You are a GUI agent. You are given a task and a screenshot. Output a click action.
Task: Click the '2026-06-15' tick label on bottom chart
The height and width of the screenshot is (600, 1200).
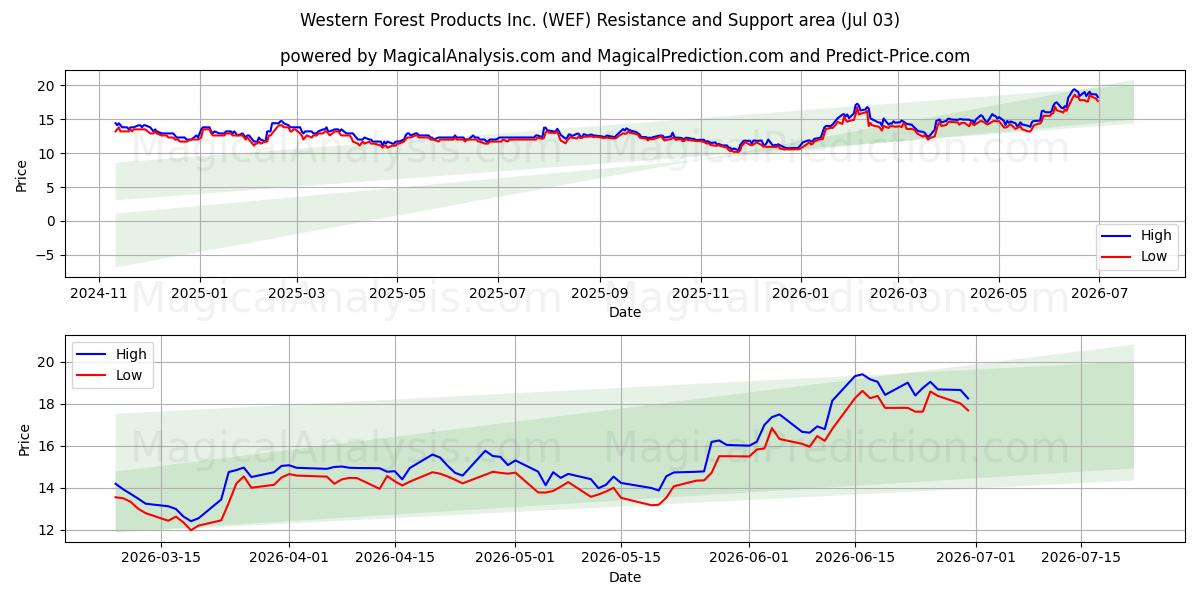[855, 558]
